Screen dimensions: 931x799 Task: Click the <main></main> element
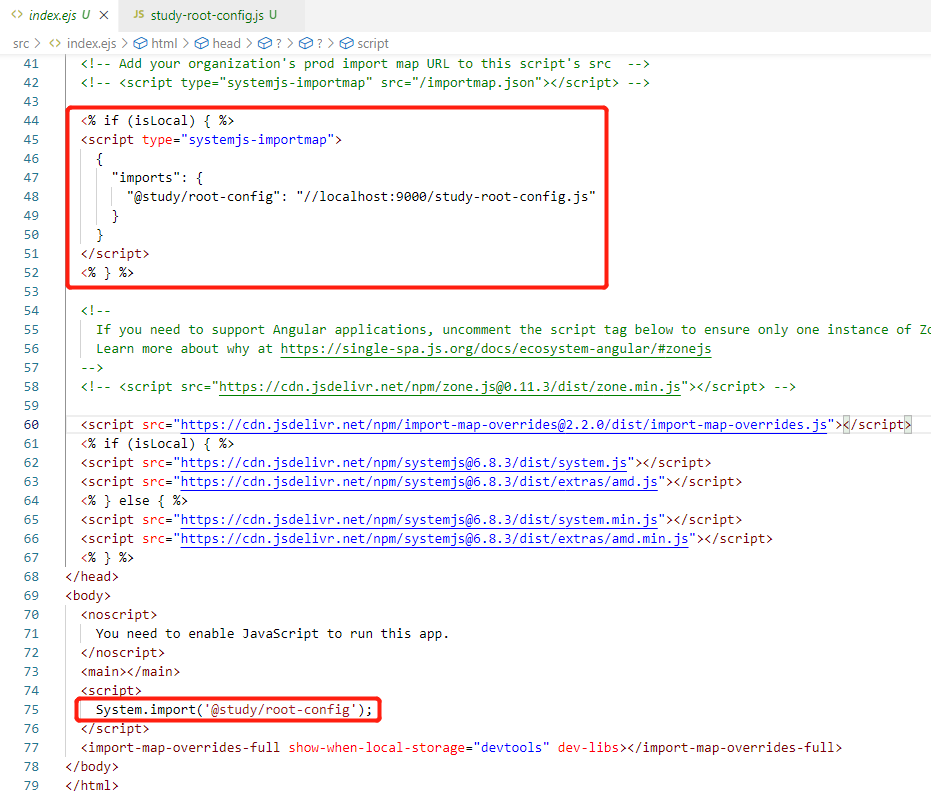pos(130,671)
